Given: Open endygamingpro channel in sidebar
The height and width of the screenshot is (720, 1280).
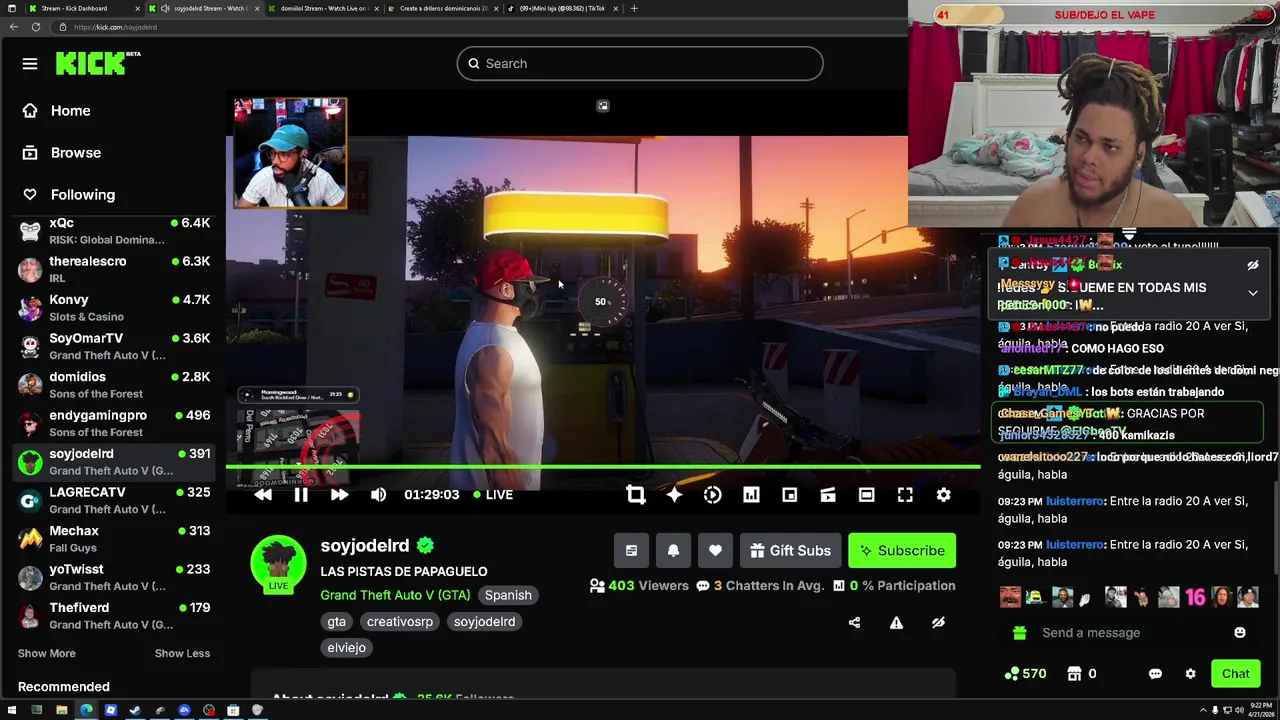Looking at the screenshot, I should (x=114, y=423).
